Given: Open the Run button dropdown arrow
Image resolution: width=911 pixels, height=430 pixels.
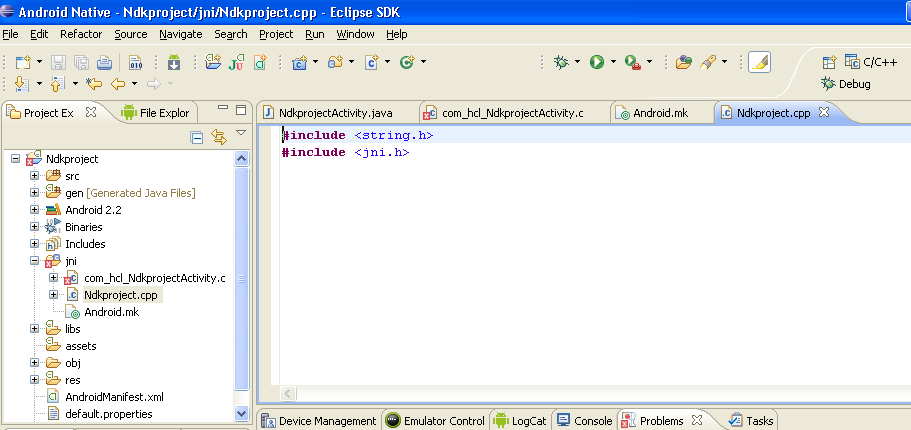Looking at the screenshot, I should coord(611,62).
